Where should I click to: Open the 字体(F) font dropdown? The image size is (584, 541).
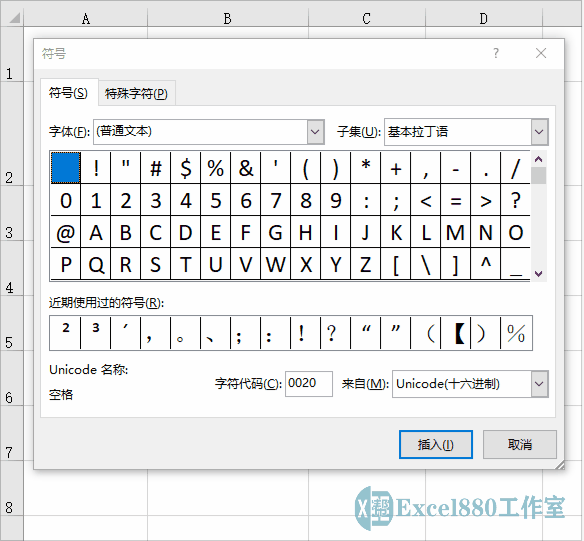tap(315, 131)
